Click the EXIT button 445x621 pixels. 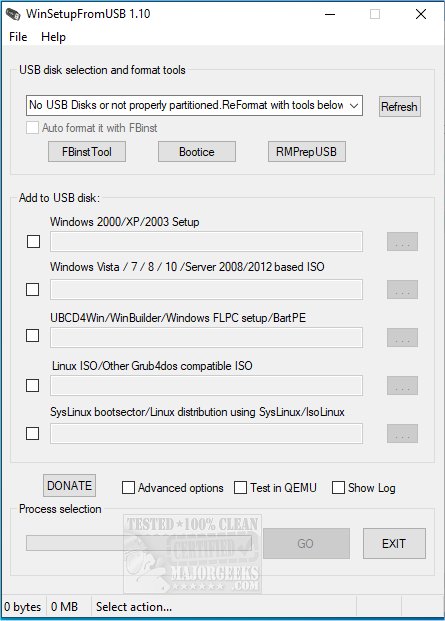394,543
